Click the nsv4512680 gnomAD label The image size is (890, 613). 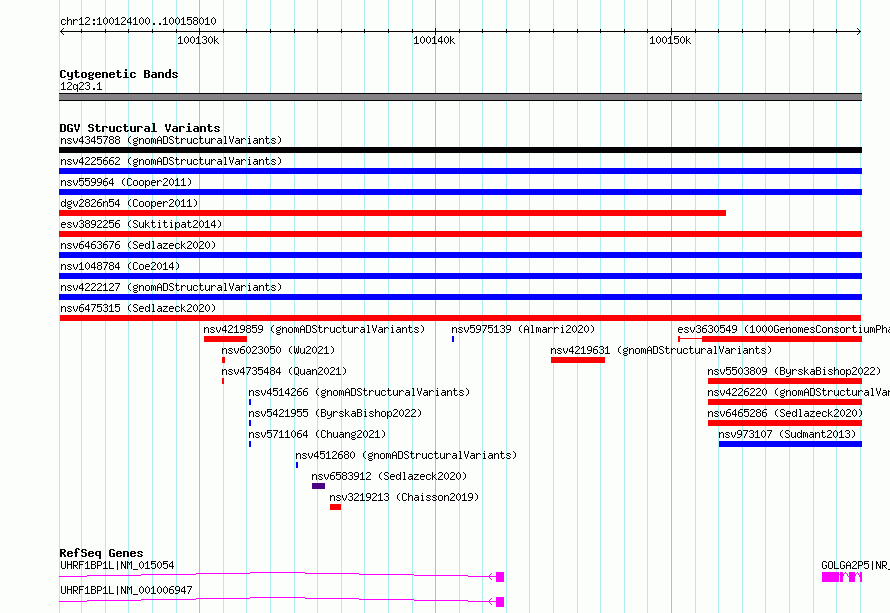[406, 455]
